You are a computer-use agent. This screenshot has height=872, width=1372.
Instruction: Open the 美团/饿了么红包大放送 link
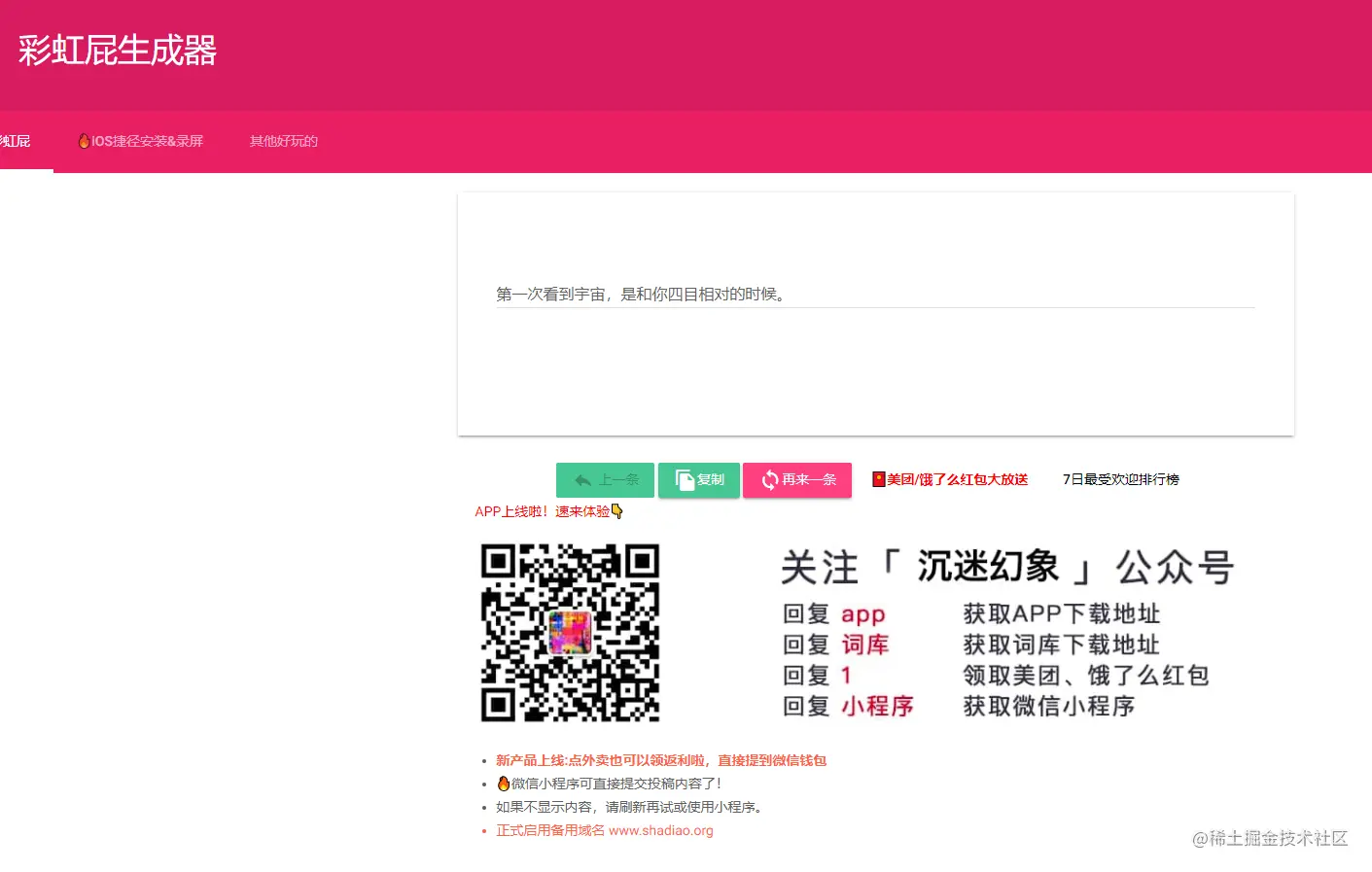click(950, 479)
